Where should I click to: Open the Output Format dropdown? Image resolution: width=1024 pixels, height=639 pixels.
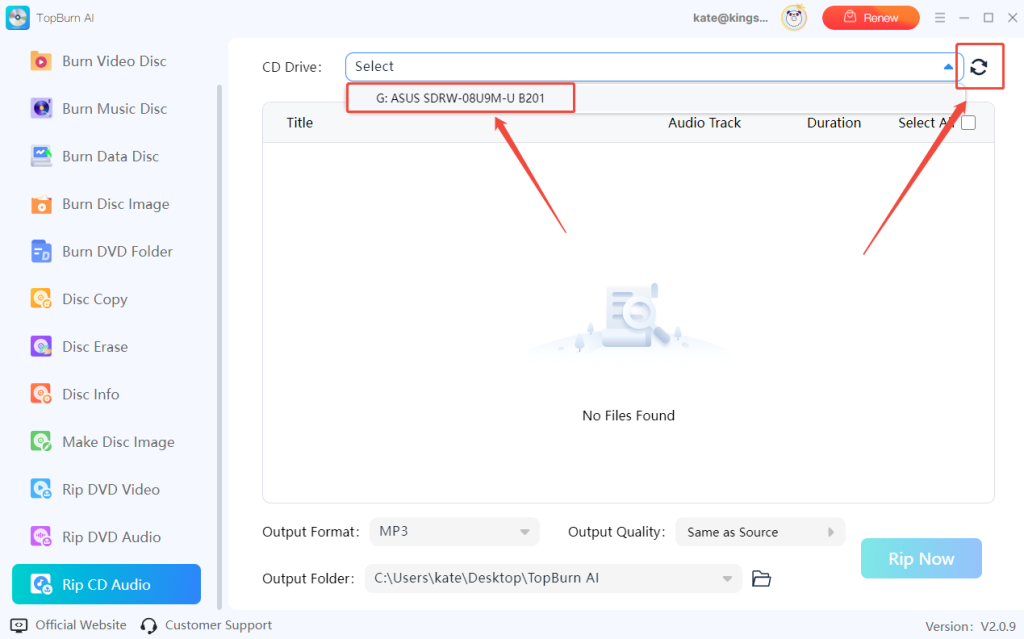(454, 531)
